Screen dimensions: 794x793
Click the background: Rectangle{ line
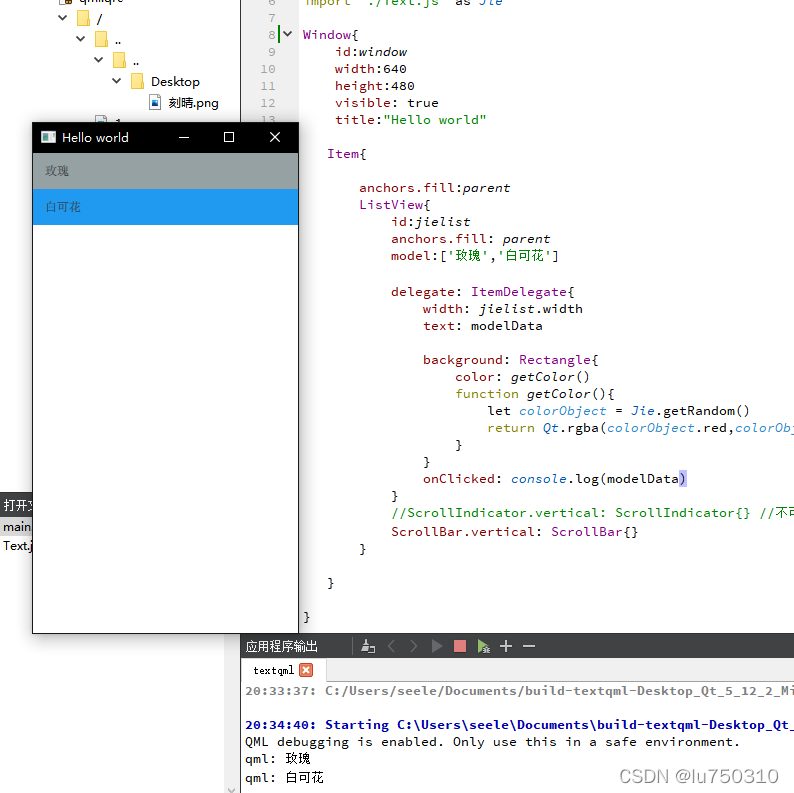(510, 360)
